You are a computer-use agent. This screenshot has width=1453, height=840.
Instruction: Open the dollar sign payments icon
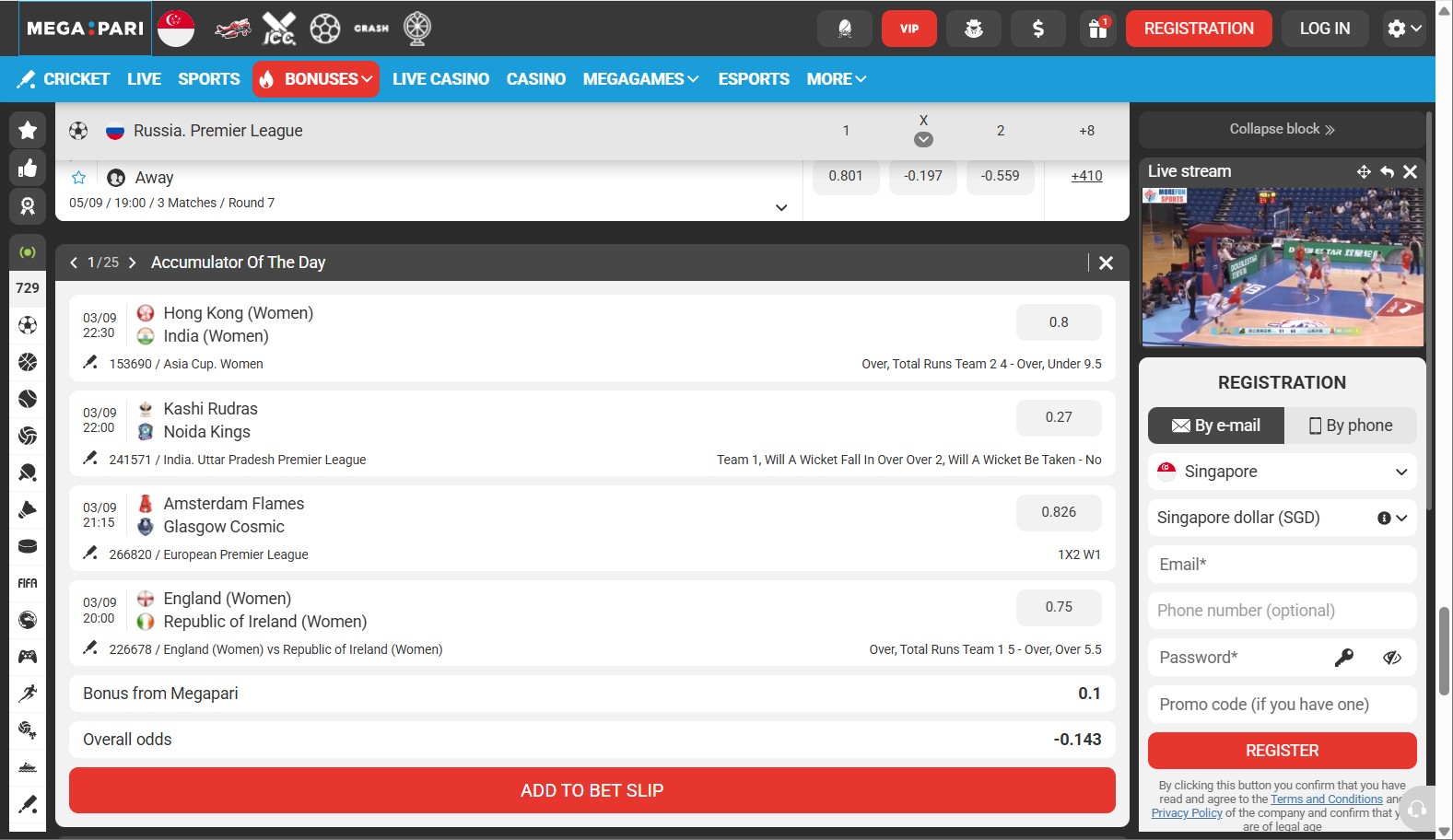1038,29
